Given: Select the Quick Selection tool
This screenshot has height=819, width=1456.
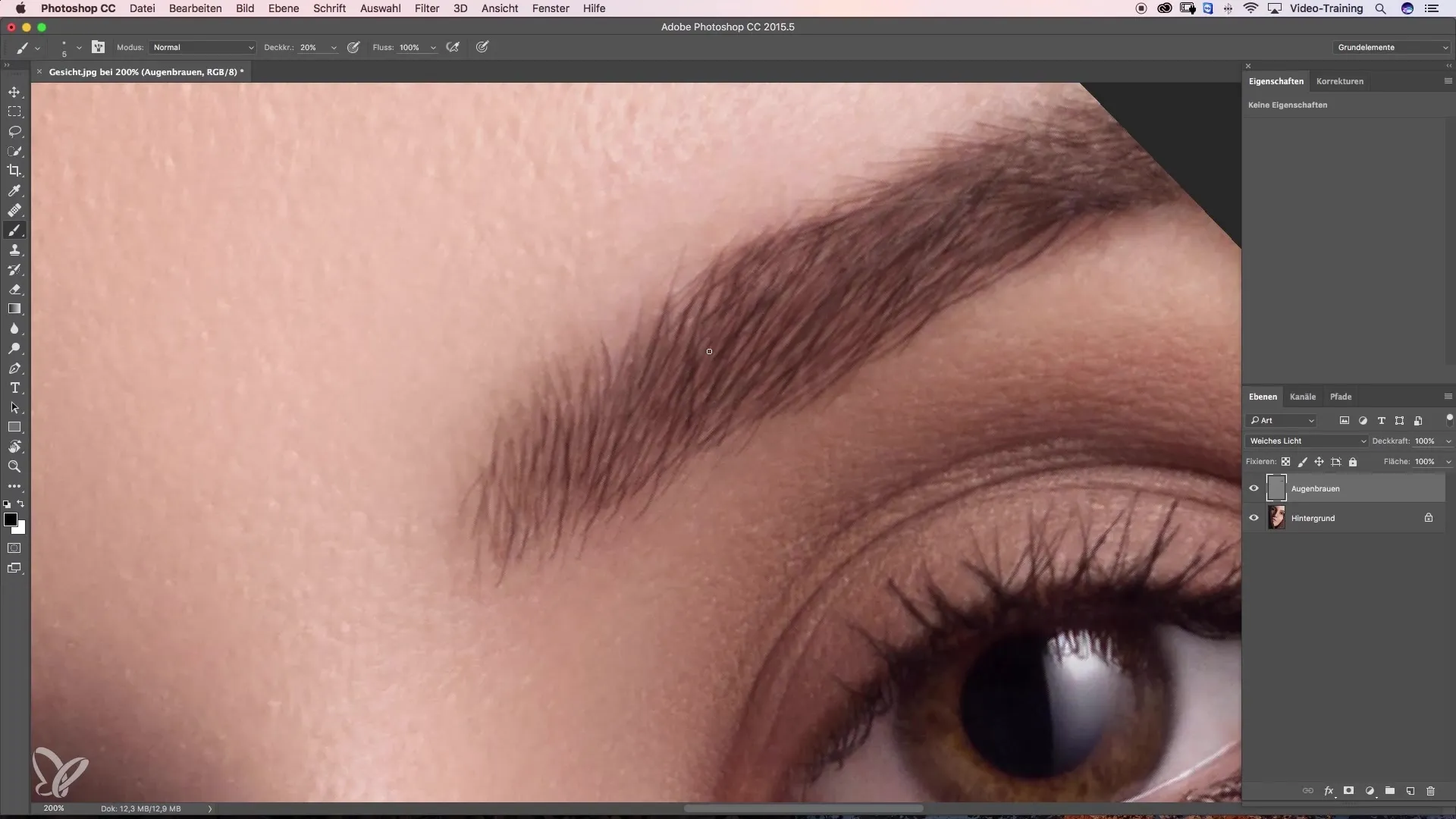Looking at the screenshot, I should click(14, 151).
